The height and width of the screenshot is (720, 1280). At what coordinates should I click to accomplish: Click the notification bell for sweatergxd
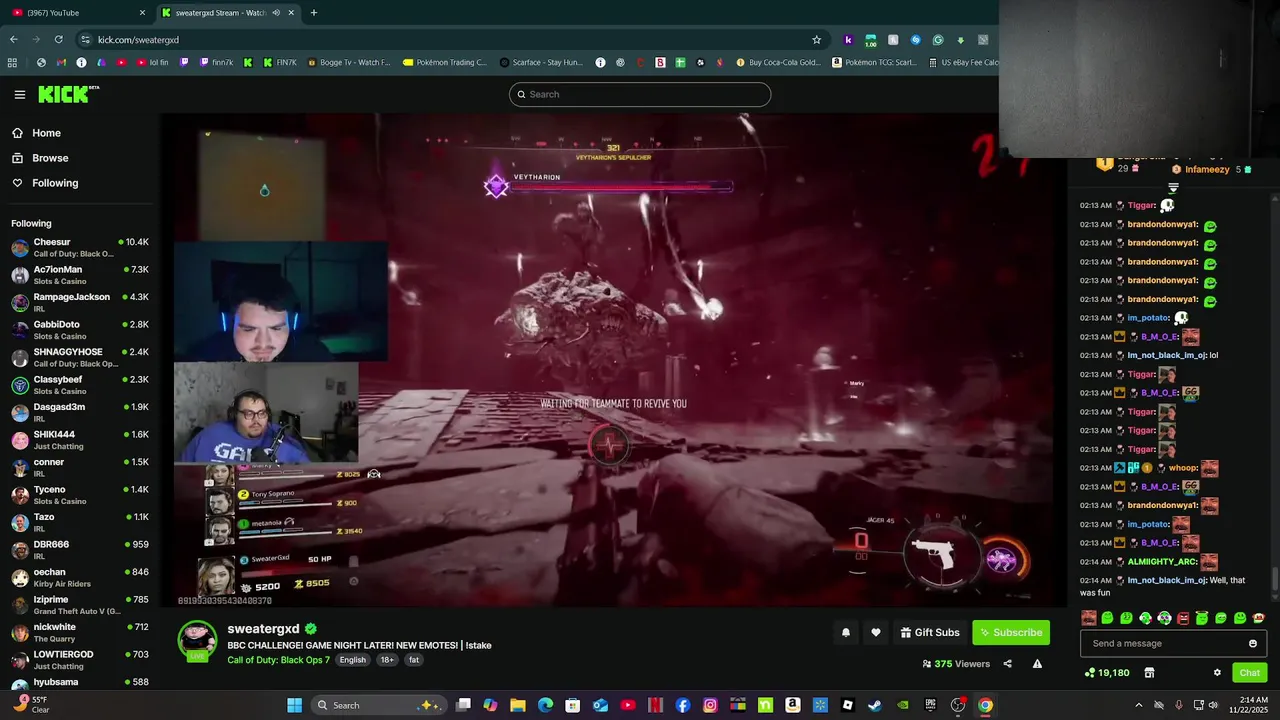click(846, 632)
